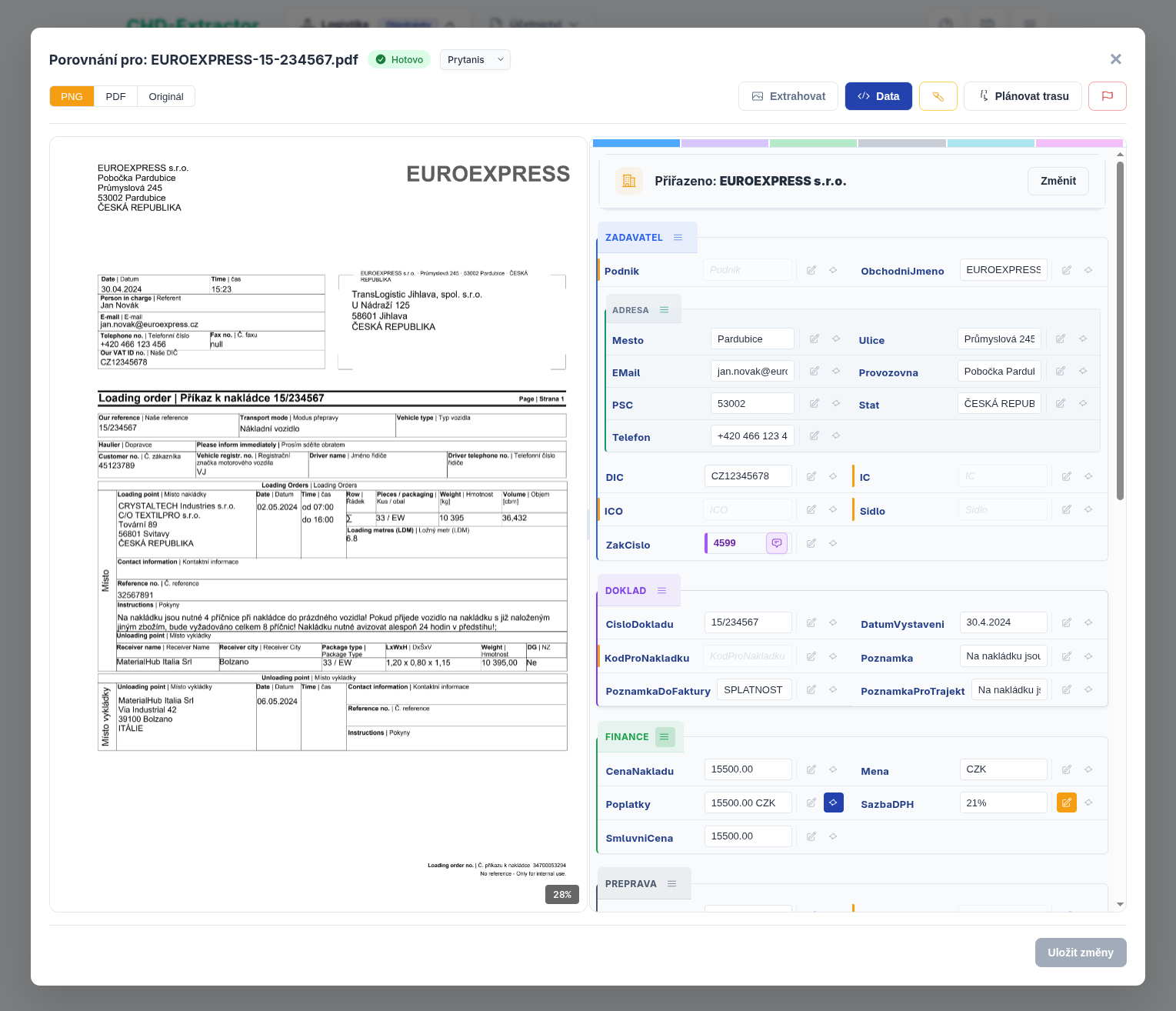Open the Prytanis dropdown
The width and height of the screenshot is (1176, 1011).
click(x=475, y=59)
